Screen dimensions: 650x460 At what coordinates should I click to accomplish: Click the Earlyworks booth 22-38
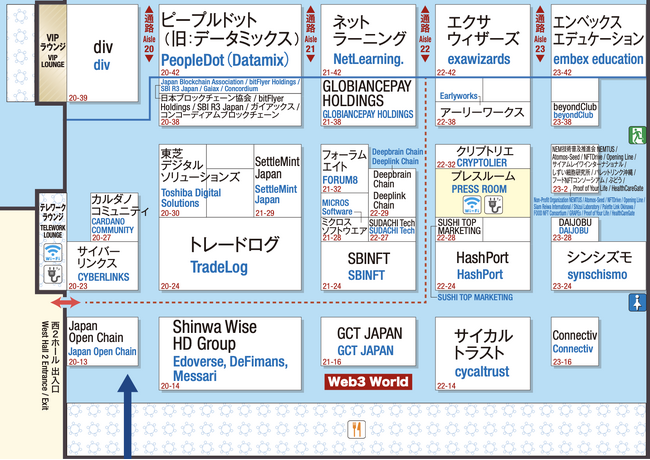[x=483, y=114]
